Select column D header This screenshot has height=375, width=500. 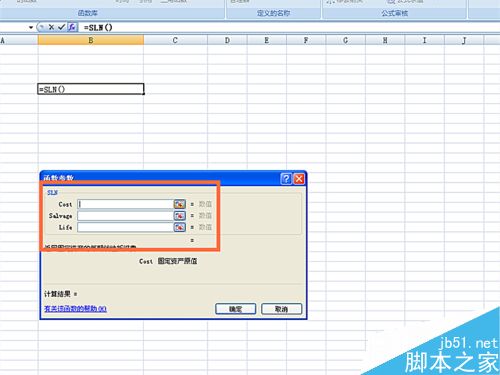pyautogui.click(x=227, y=40)
